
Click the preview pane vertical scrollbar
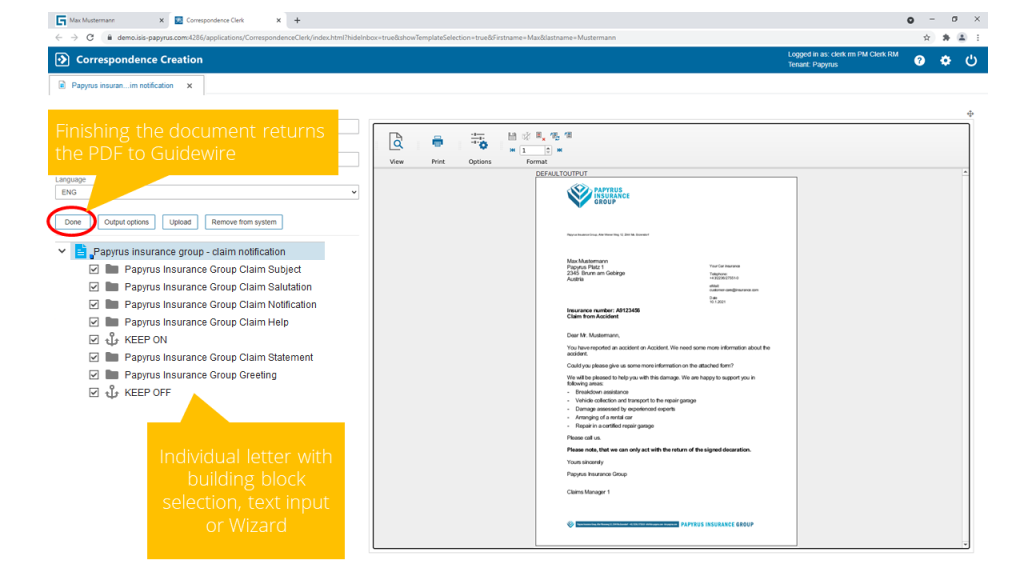tap(965, 358)
